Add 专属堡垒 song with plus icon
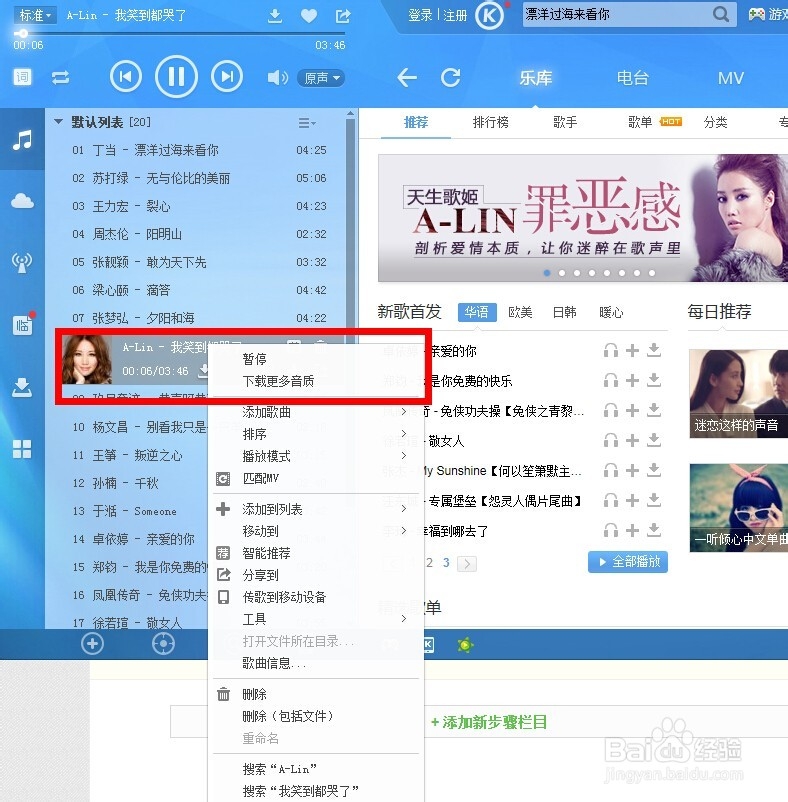 click(633, 500)
